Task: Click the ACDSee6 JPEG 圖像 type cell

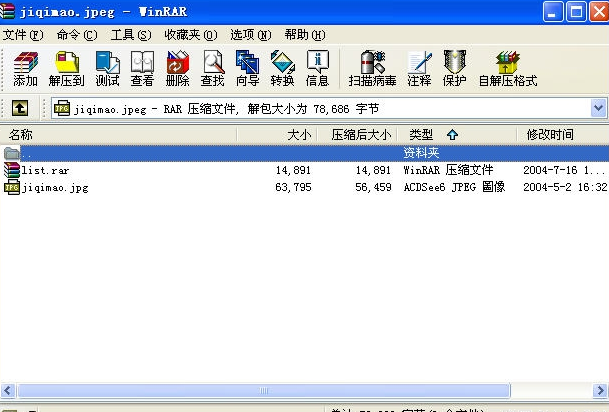Action: [x=454, y=187]
